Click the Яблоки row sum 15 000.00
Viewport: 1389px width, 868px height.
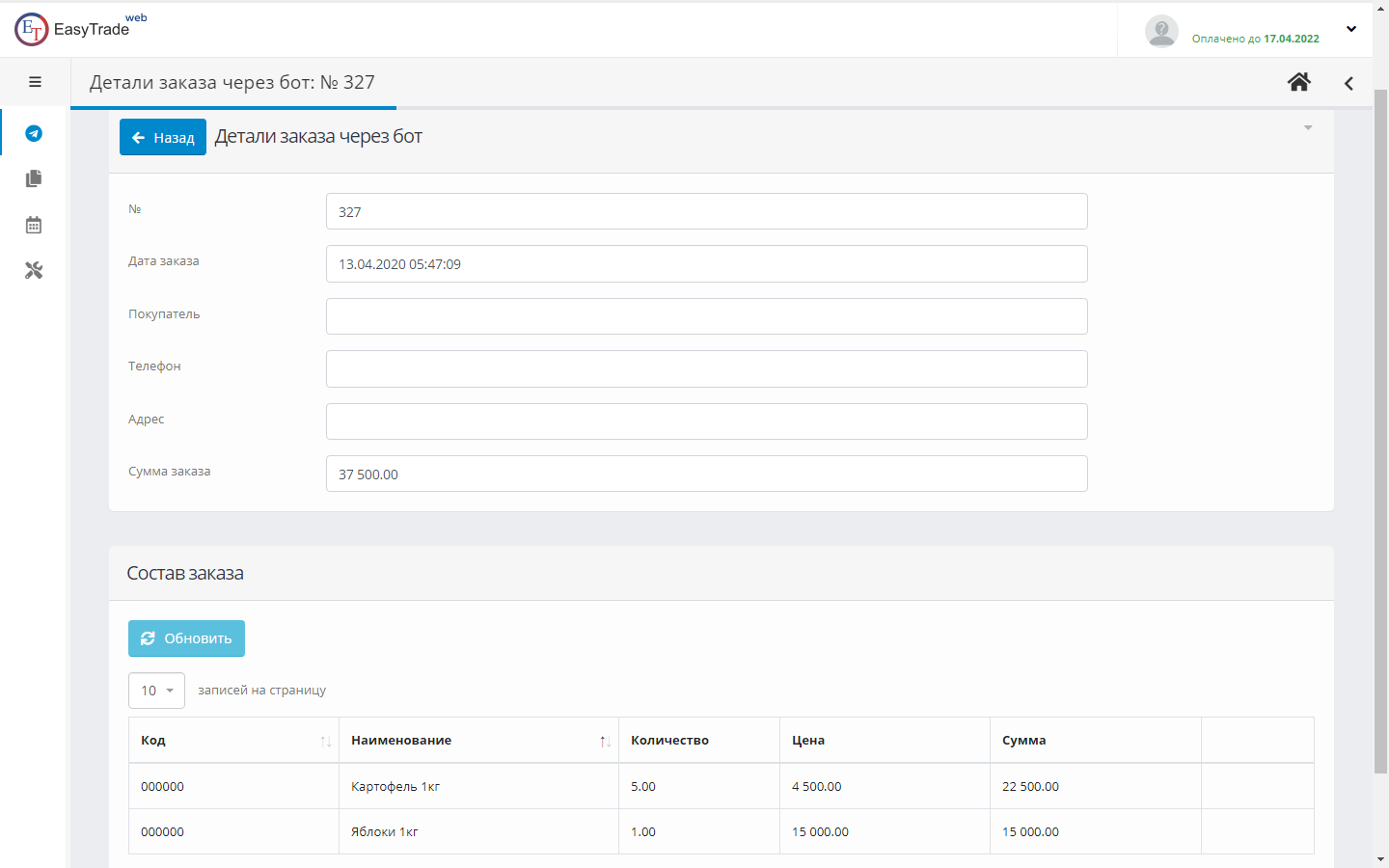click(1096, 831)
